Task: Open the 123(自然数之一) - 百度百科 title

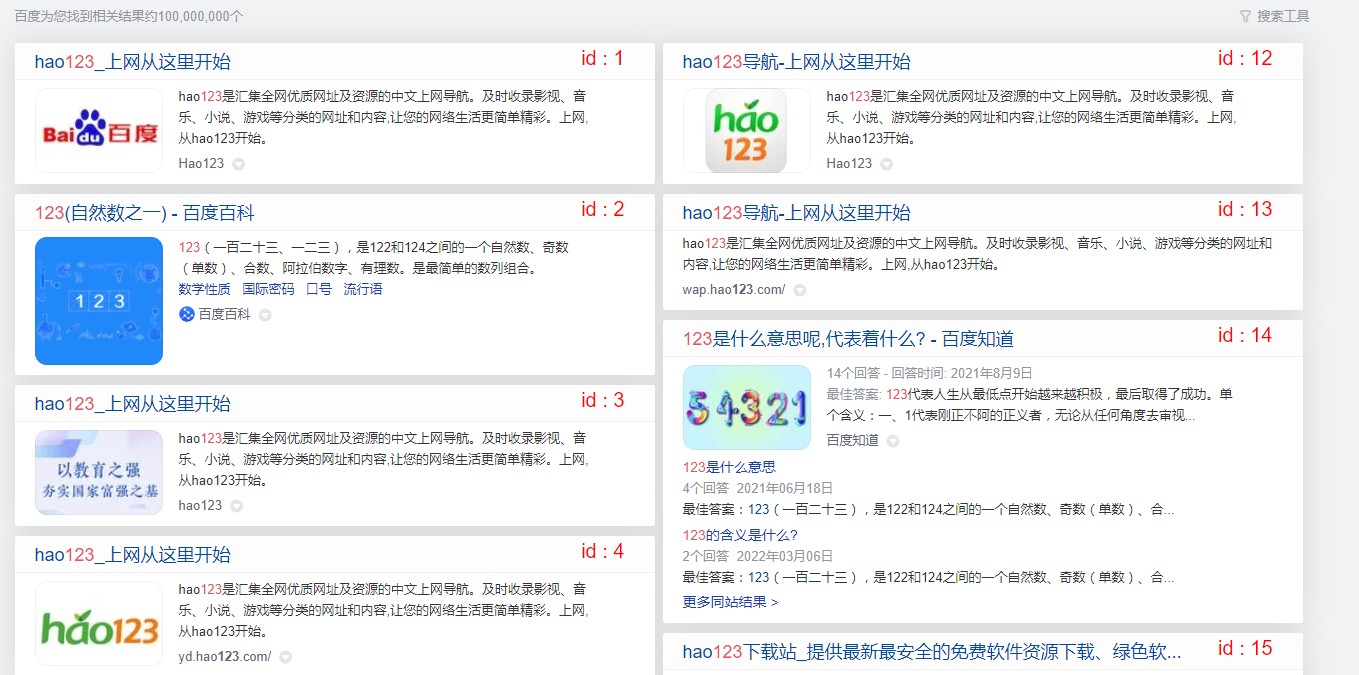Action: (144, 213)
